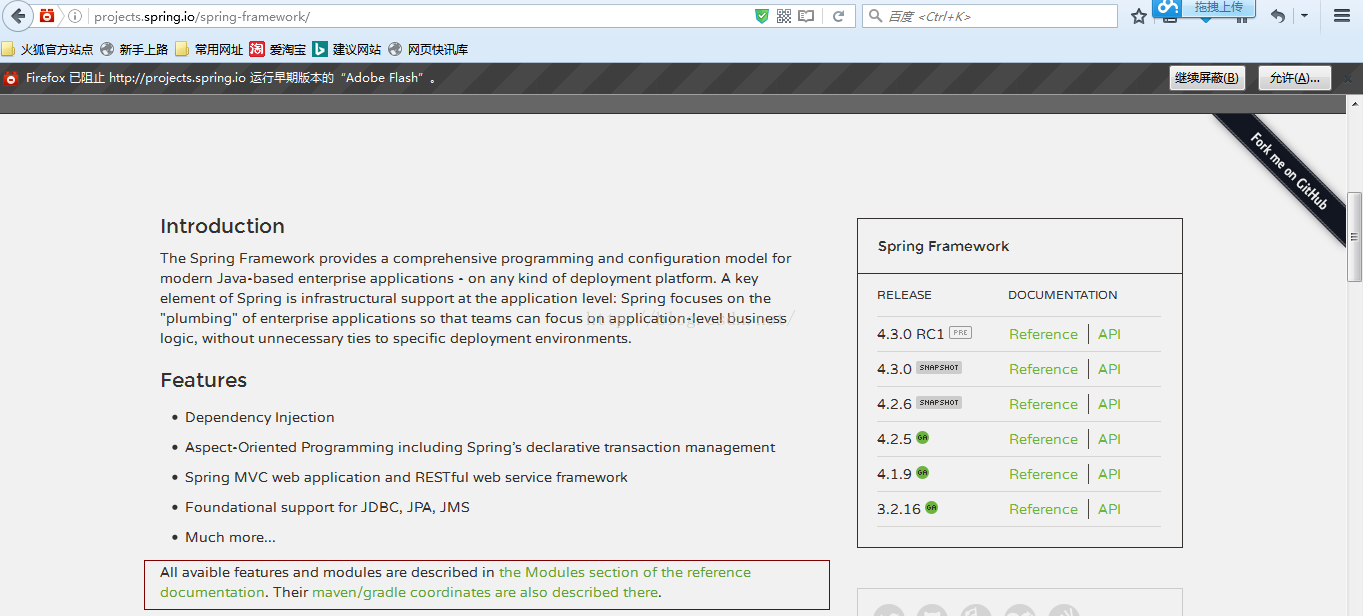Click the red plugin-blocked icon in address bar
The height and width of the screenshot is (616, 1363).
47,16
